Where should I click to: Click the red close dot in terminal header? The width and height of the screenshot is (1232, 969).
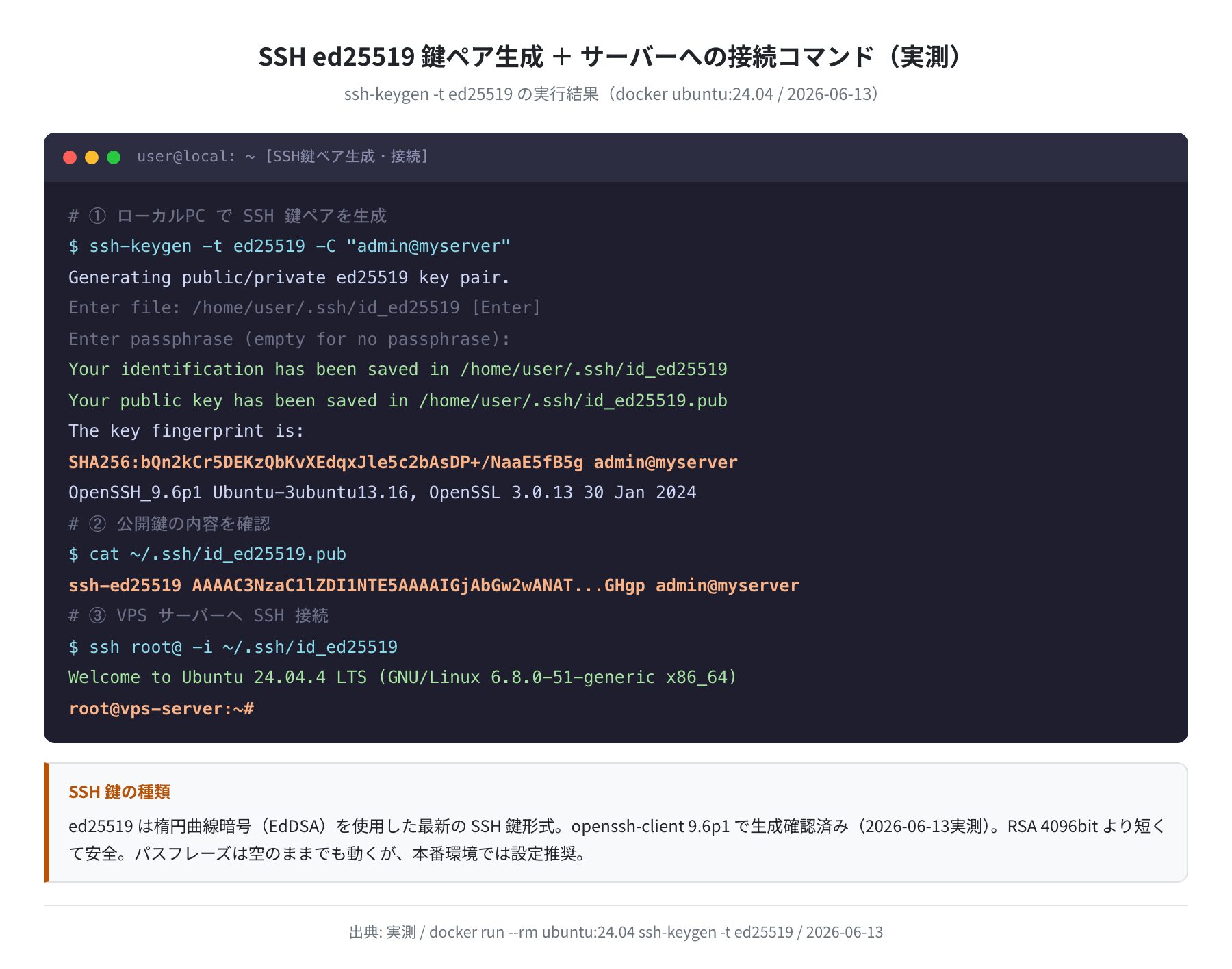tap(70, 157)
